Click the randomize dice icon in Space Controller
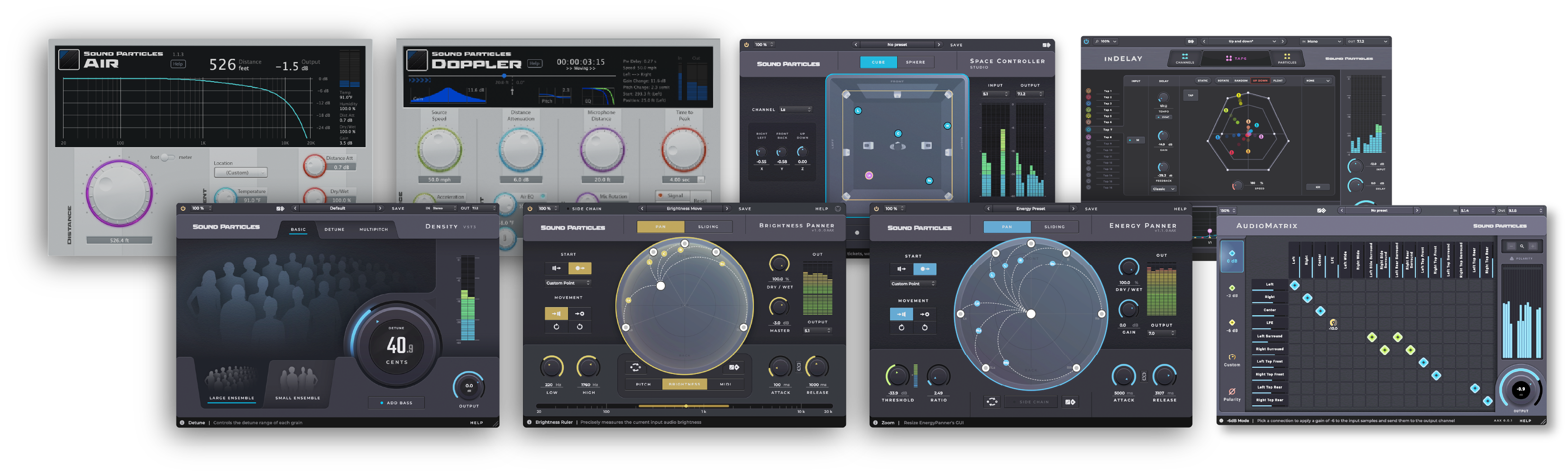 (x=1046, y=45)
